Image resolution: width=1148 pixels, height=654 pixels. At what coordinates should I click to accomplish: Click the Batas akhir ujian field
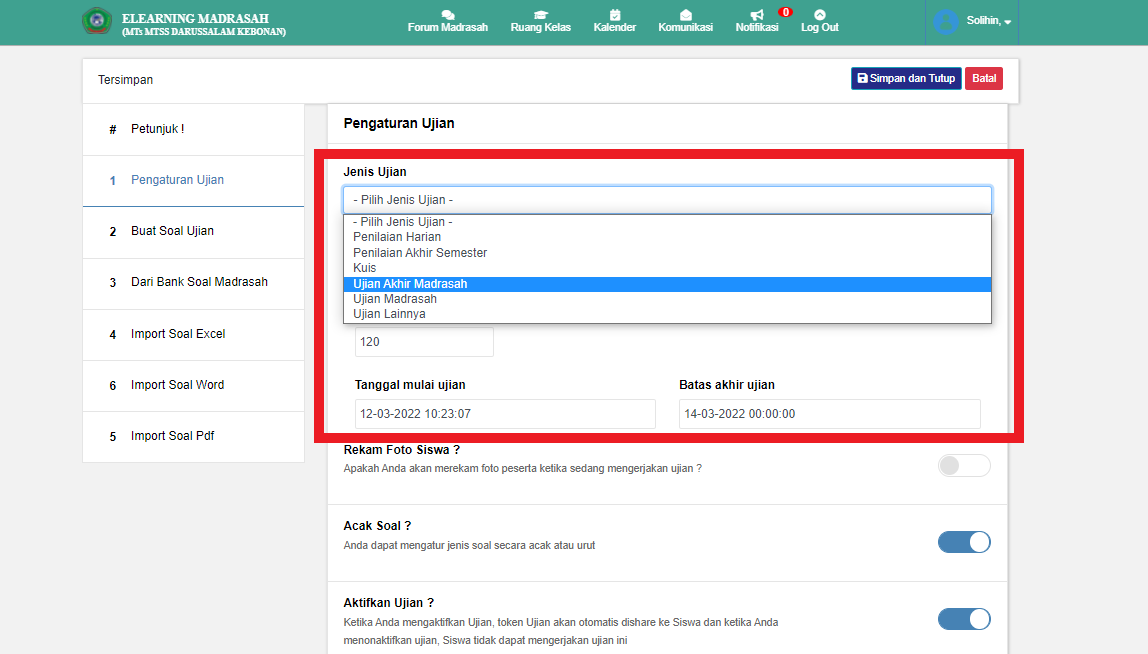click(x=829, y=414)
